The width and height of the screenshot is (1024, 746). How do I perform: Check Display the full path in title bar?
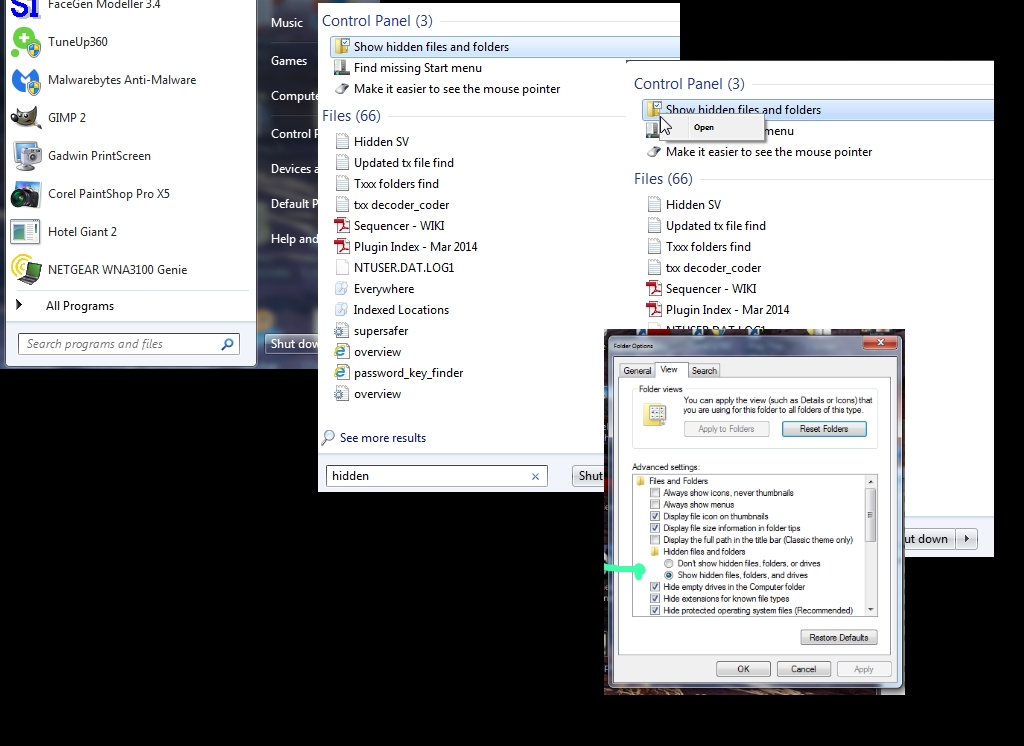[x=655, y=540]
